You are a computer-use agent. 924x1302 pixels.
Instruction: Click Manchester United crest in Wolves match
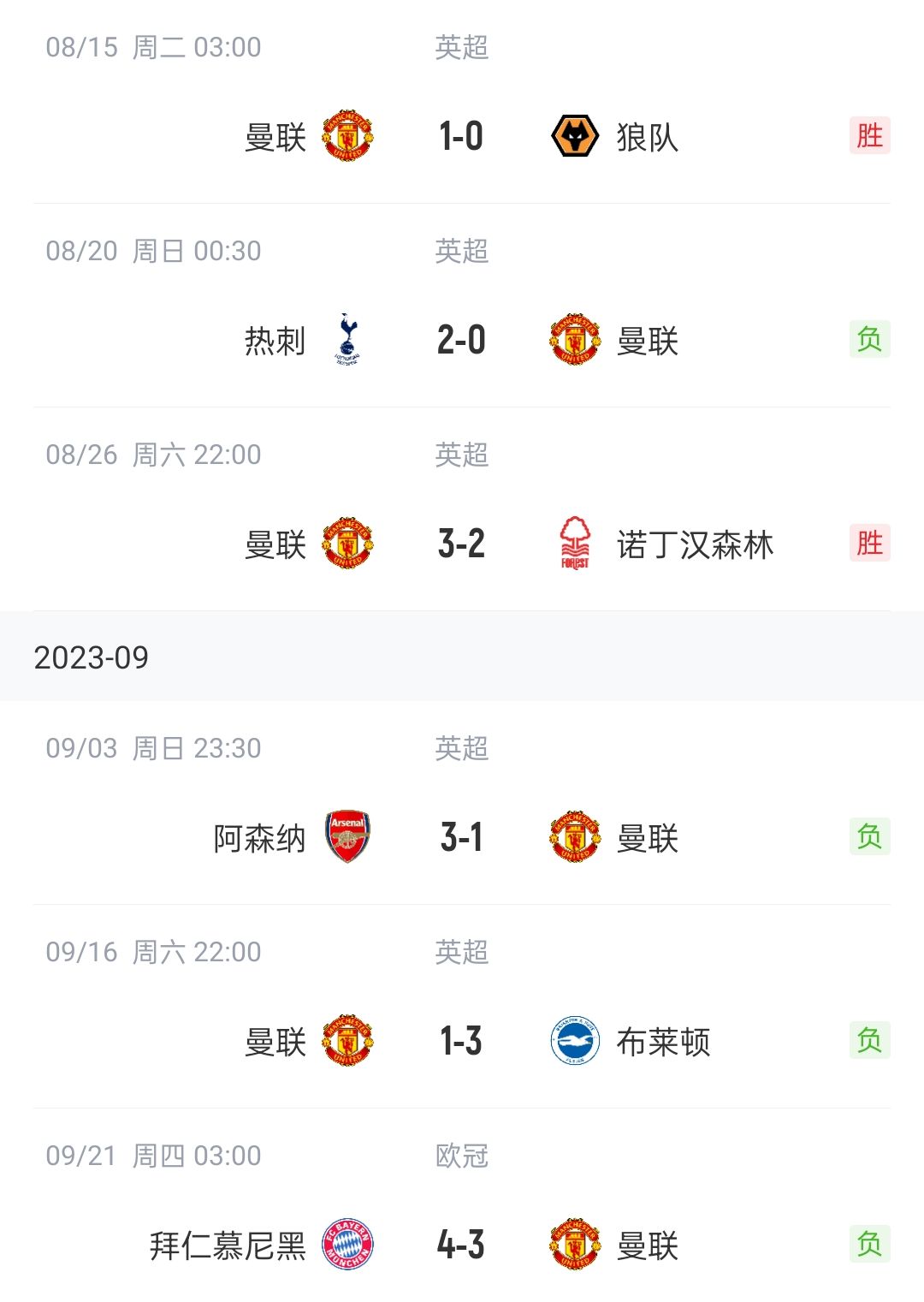pos(347,136)
